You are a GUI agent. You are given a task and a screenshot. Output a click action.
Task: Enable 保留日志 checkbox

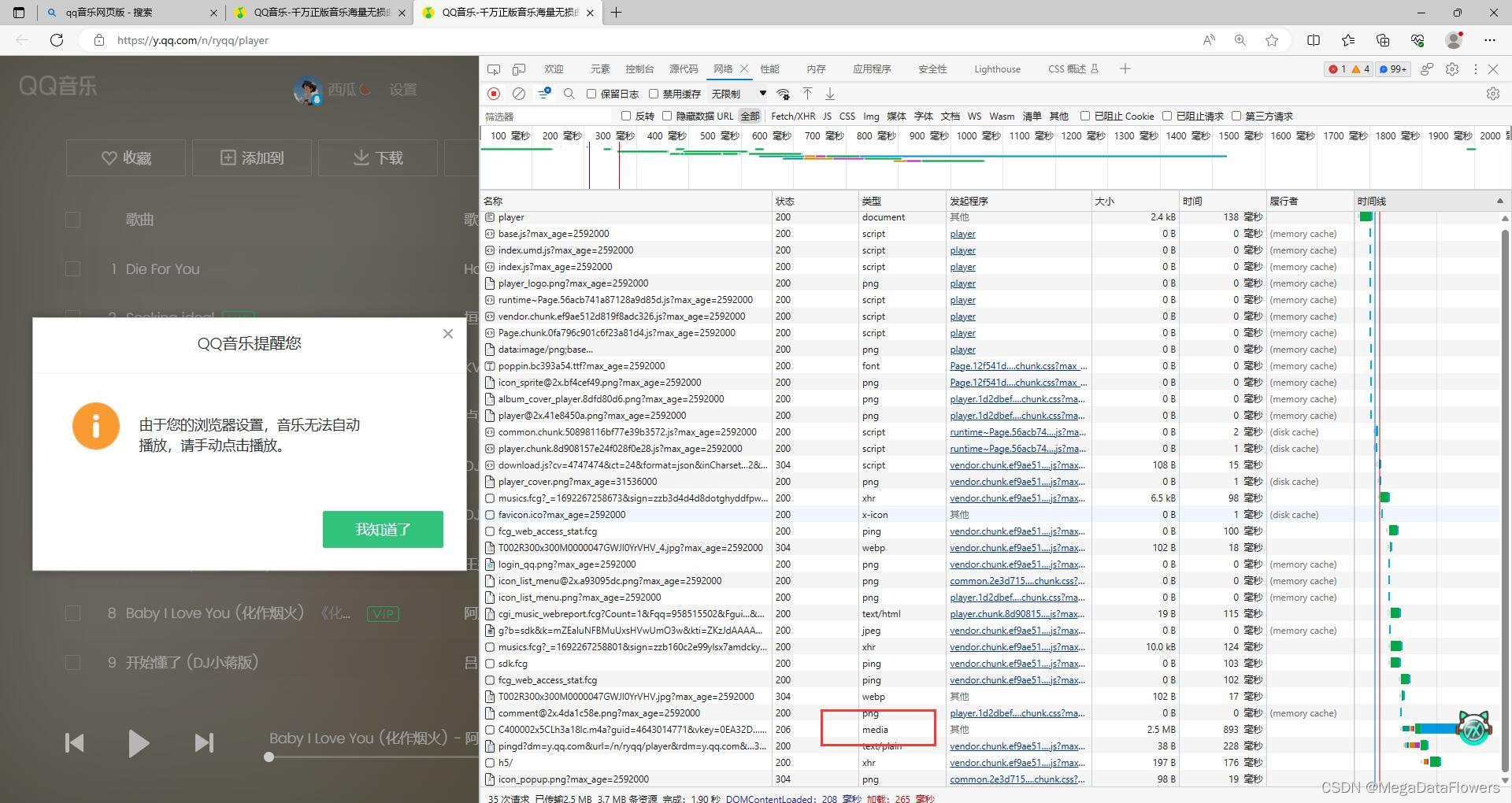pyautogui.click(x=591, y=94)
